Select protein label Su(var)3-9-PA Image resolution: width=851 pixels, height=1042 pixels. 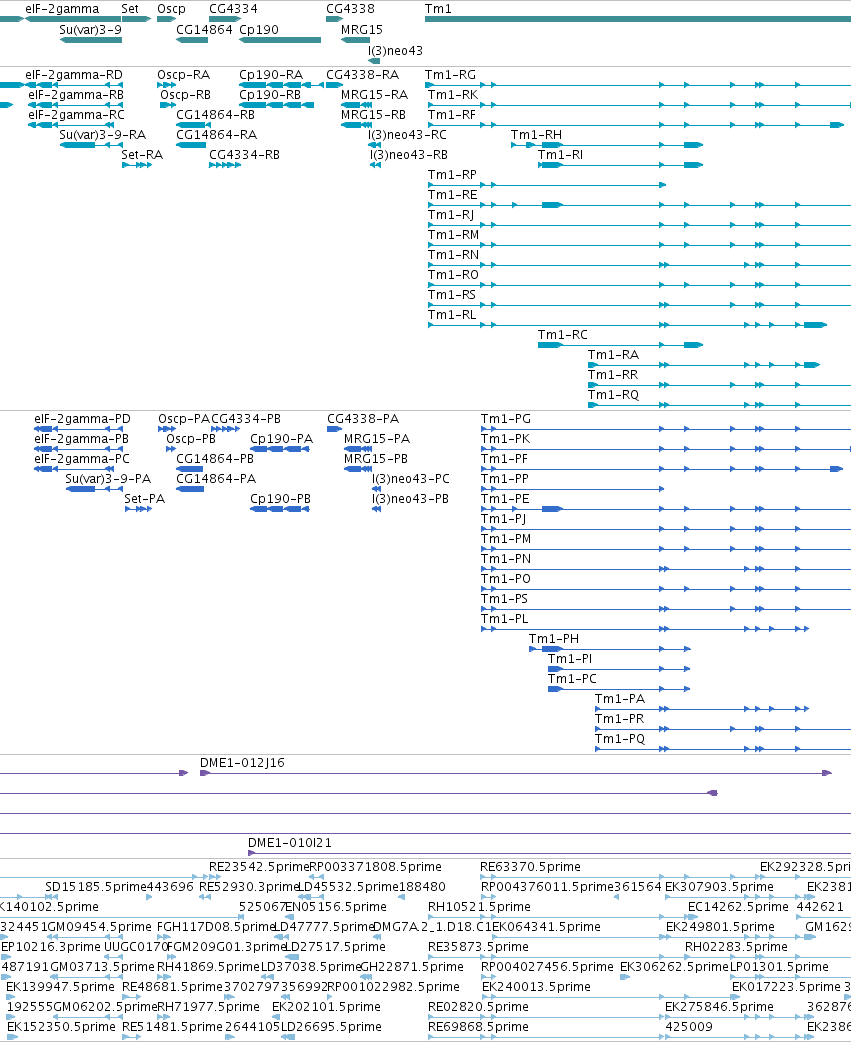pyautogui.click(x=108, y=478)
